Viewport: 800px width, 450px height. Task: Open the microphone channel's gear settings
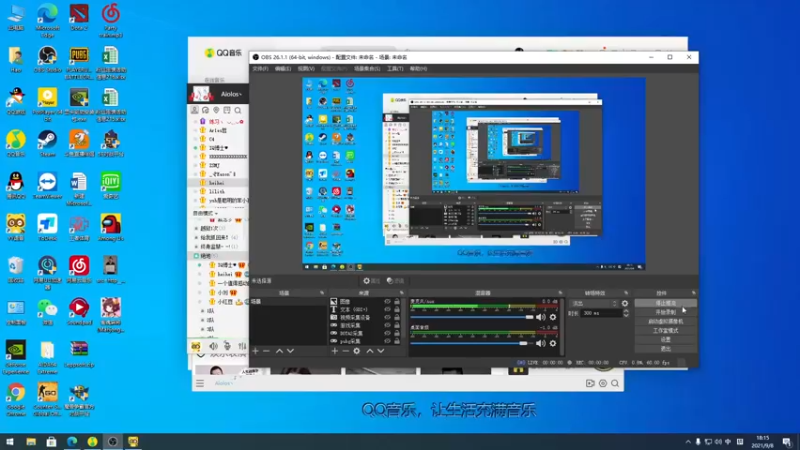point(553,317)
